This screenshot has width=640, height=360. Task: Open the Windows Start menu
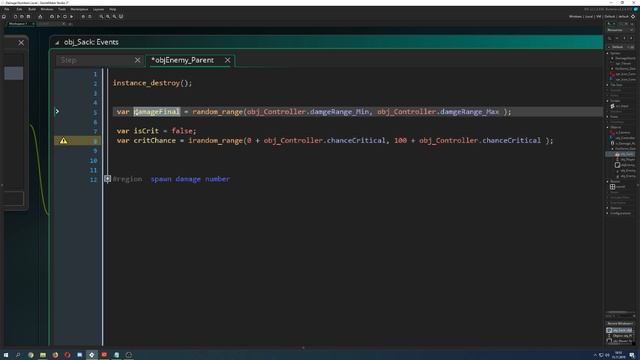[x=6, y=355]
